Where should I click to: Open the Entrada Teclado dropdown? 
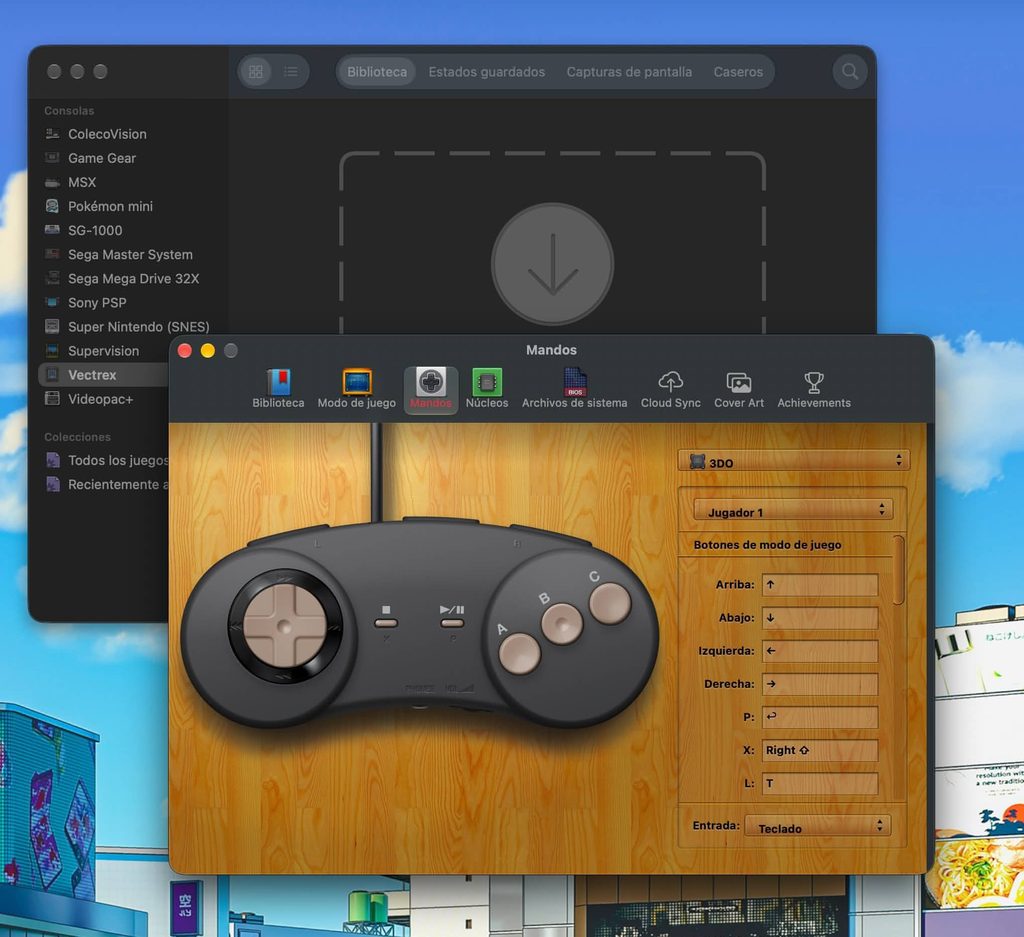(818, 827)
